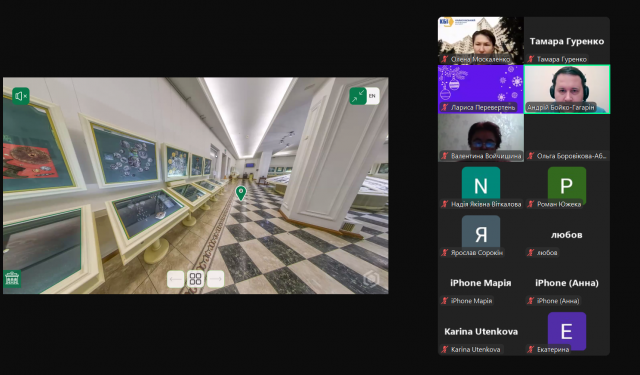Select the iPhone (Анна) participant tile
640x375 pixels.
(x=567, y=283)
